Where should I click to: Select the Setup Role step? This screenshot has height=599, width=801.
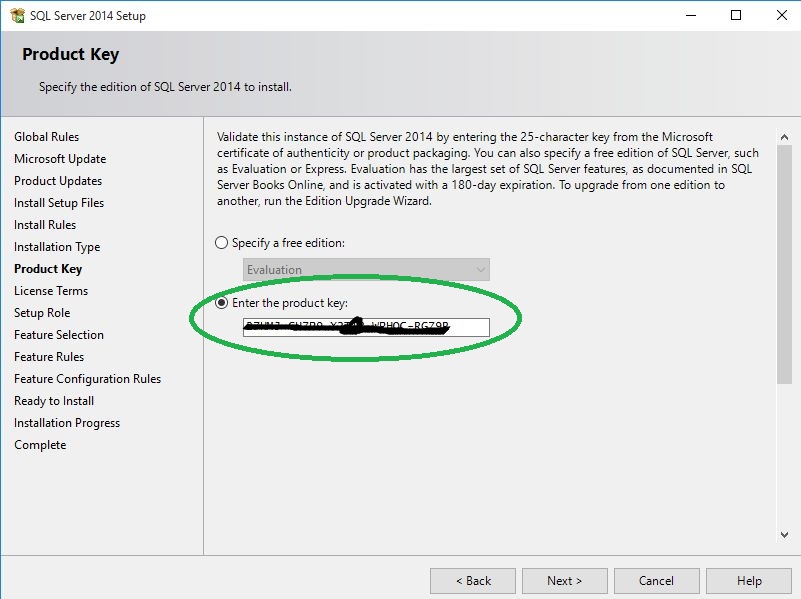[x=42, y=313]
